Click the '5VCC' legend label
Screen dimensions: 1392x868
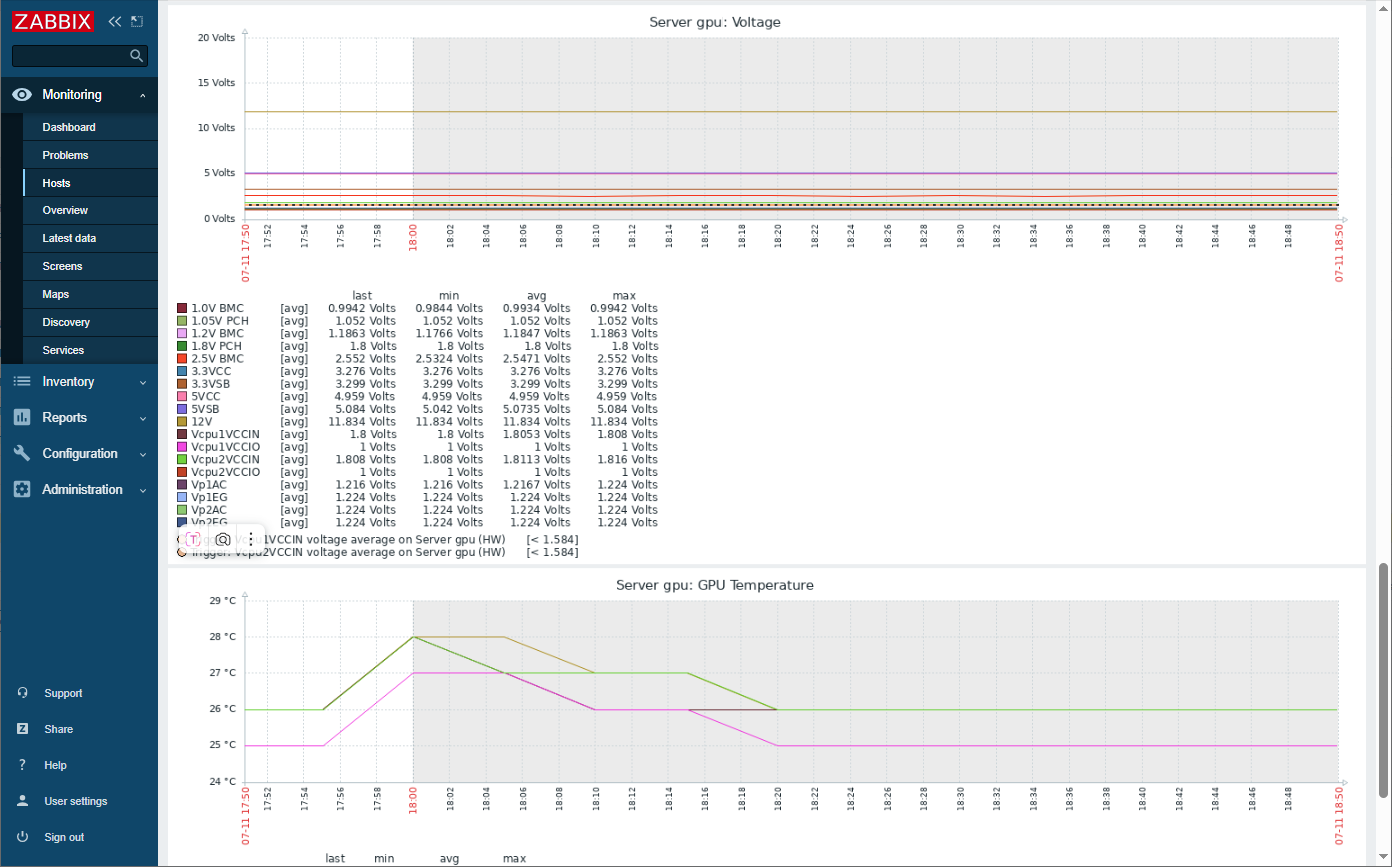[206, 397]
